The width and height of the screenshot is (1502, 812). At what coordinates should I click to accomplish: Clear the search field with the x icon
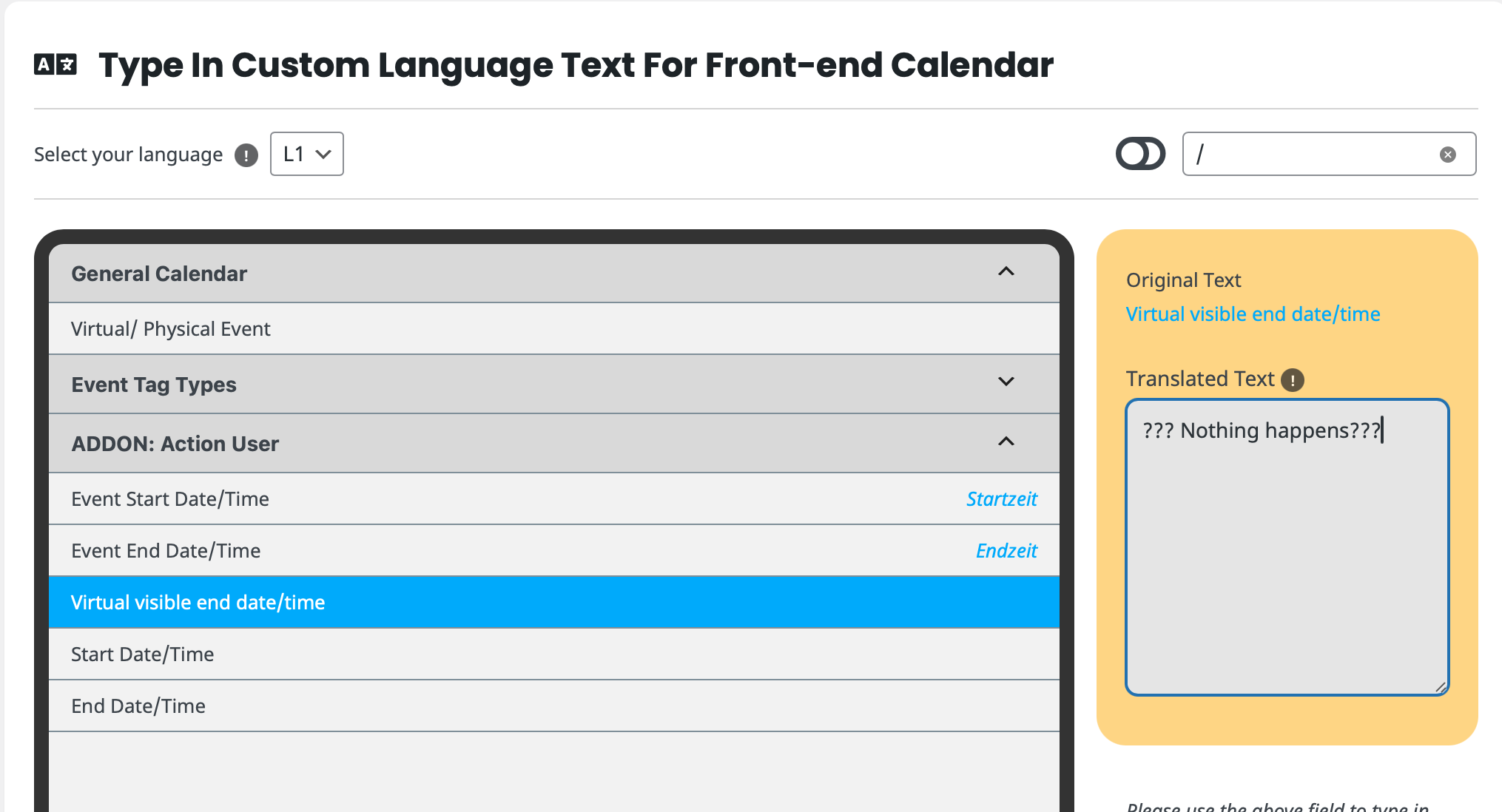point(1448,155)
